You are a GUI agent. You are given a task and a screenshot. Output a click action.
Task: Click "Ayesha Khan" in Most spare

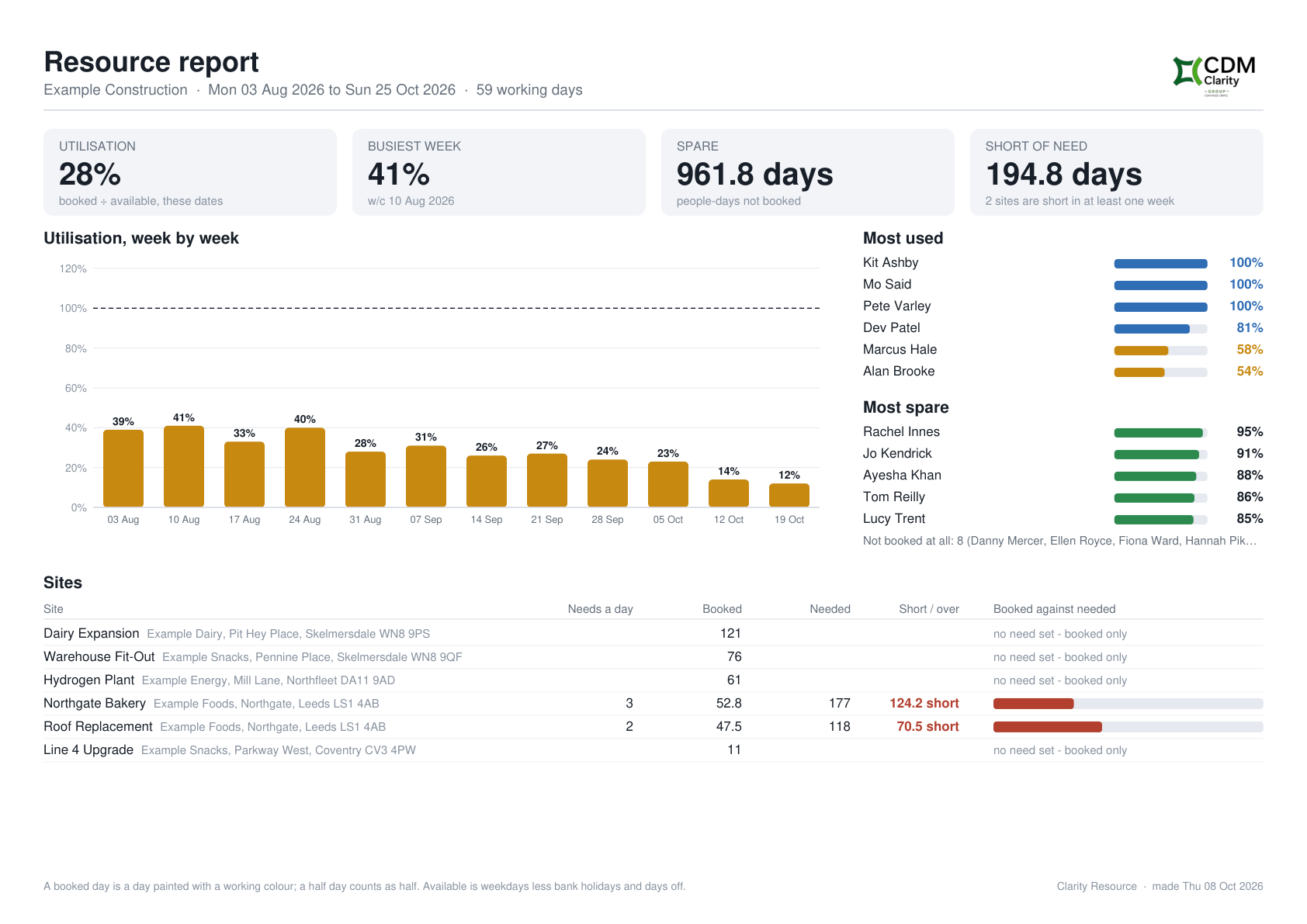point(902,476)
